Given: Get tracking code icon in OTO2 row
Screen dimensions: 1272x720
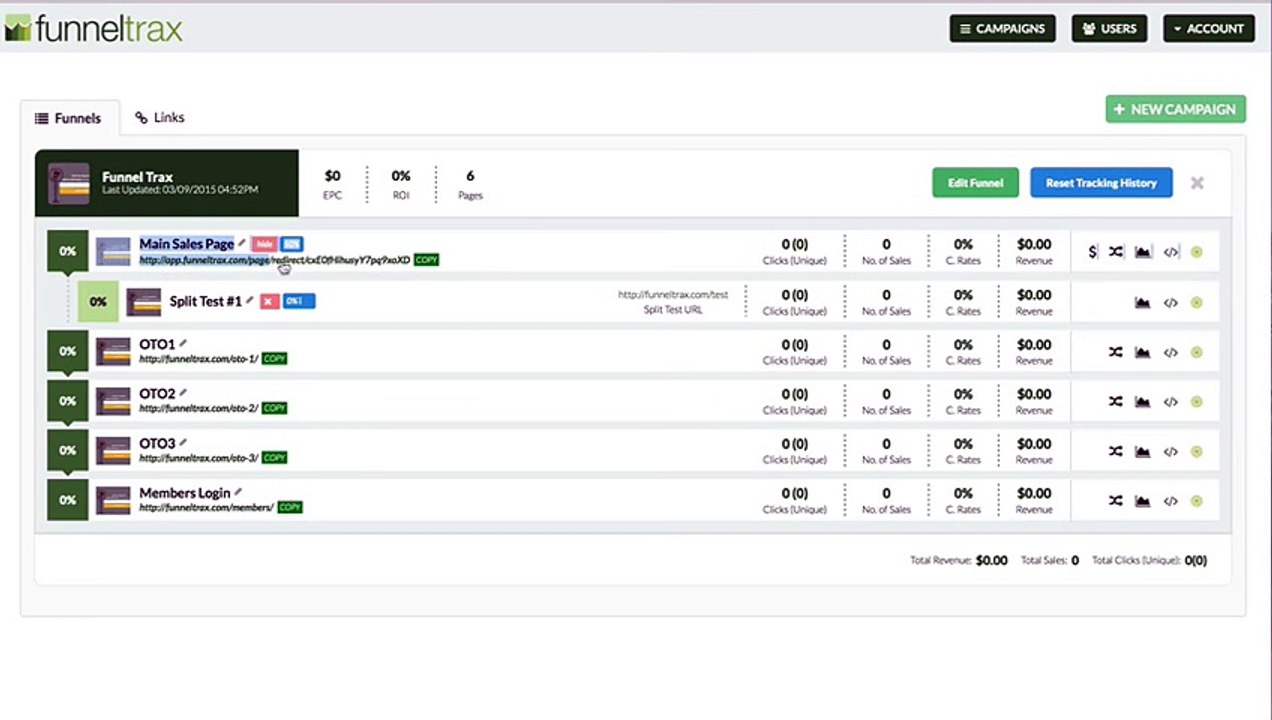Looking at the screenshot, I should (x=1171, y=402).
